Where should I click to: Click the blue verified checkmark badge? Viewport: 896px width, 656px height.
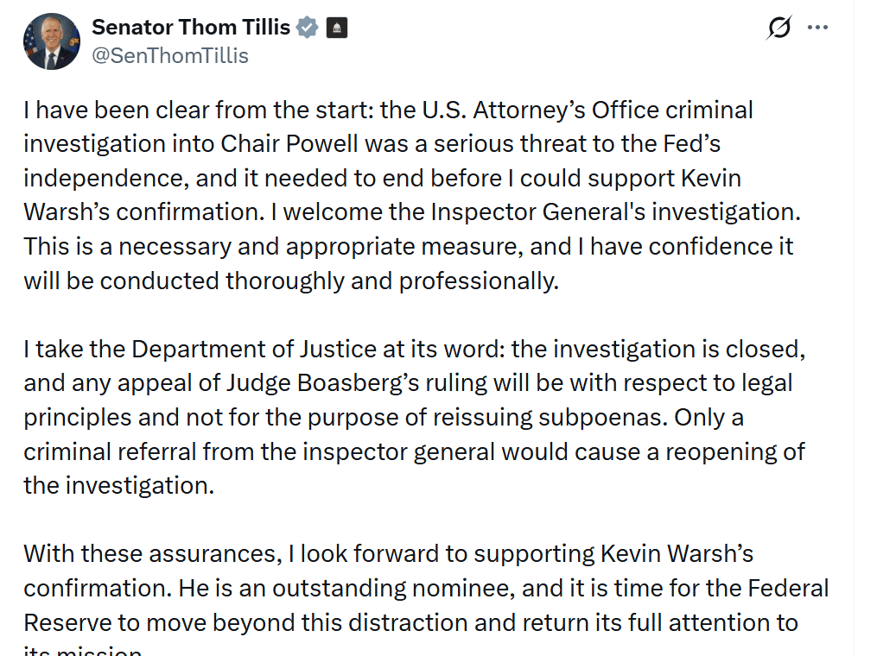pos(308,28)
